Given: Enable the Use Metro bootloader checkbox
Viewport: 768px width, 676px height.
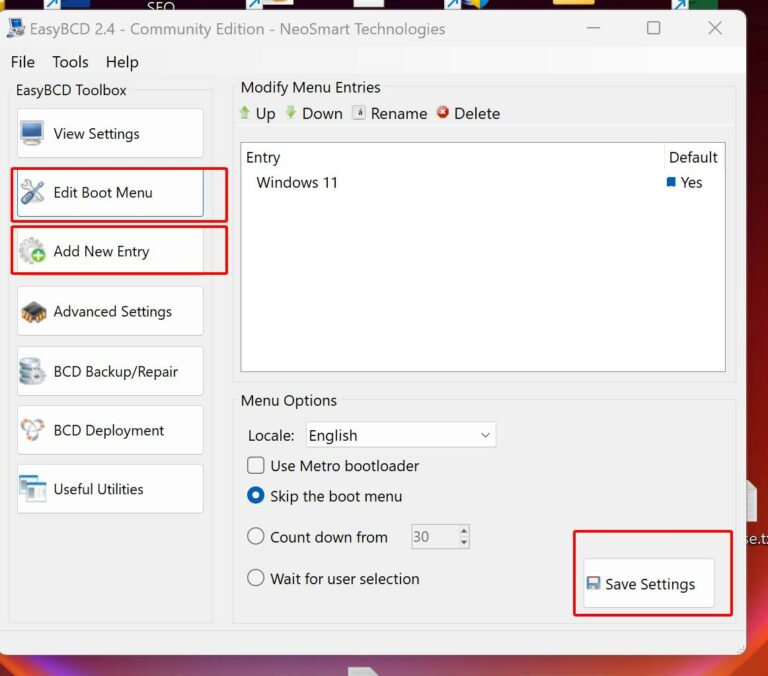Looking at the screenshot, I should click(x=256, y=466).
